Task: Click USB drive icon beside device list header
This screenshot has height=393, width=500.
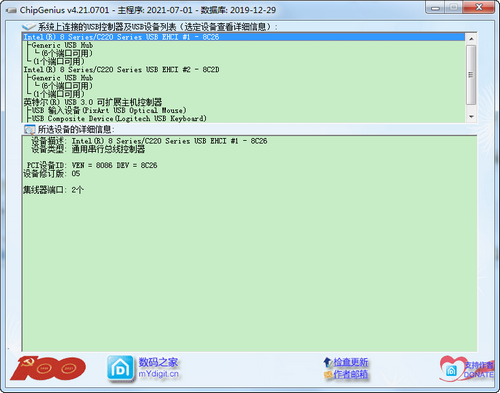Action: point(29,27)
